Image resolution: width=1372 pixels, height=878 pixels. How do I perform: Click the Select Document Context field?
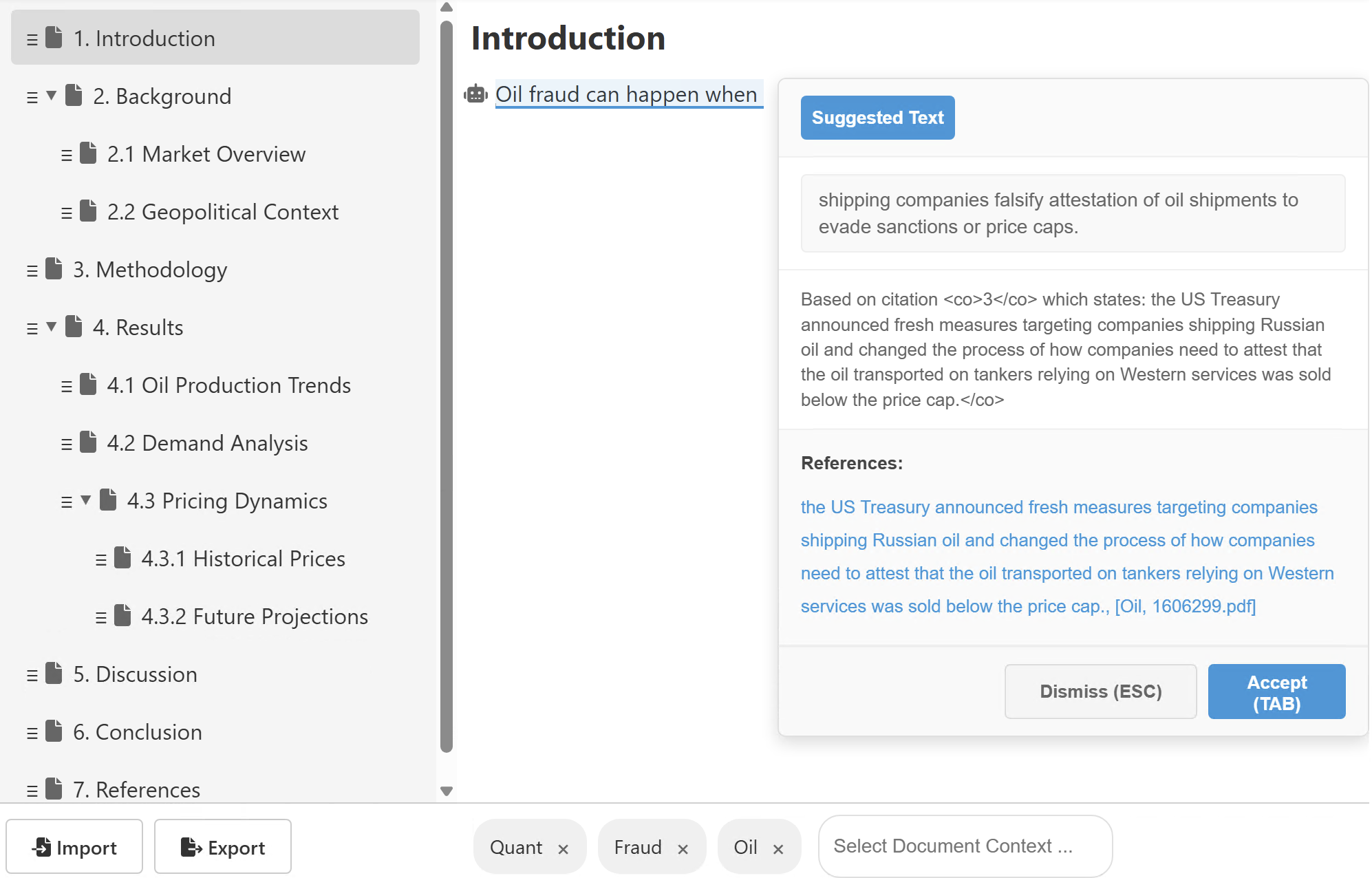[x=965, y=846]
